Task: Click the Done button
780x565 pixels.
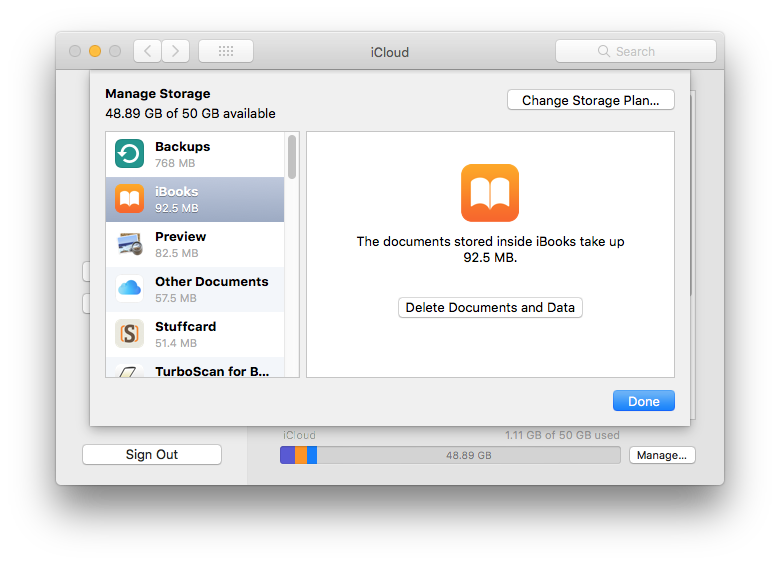Action: (644, 401)
